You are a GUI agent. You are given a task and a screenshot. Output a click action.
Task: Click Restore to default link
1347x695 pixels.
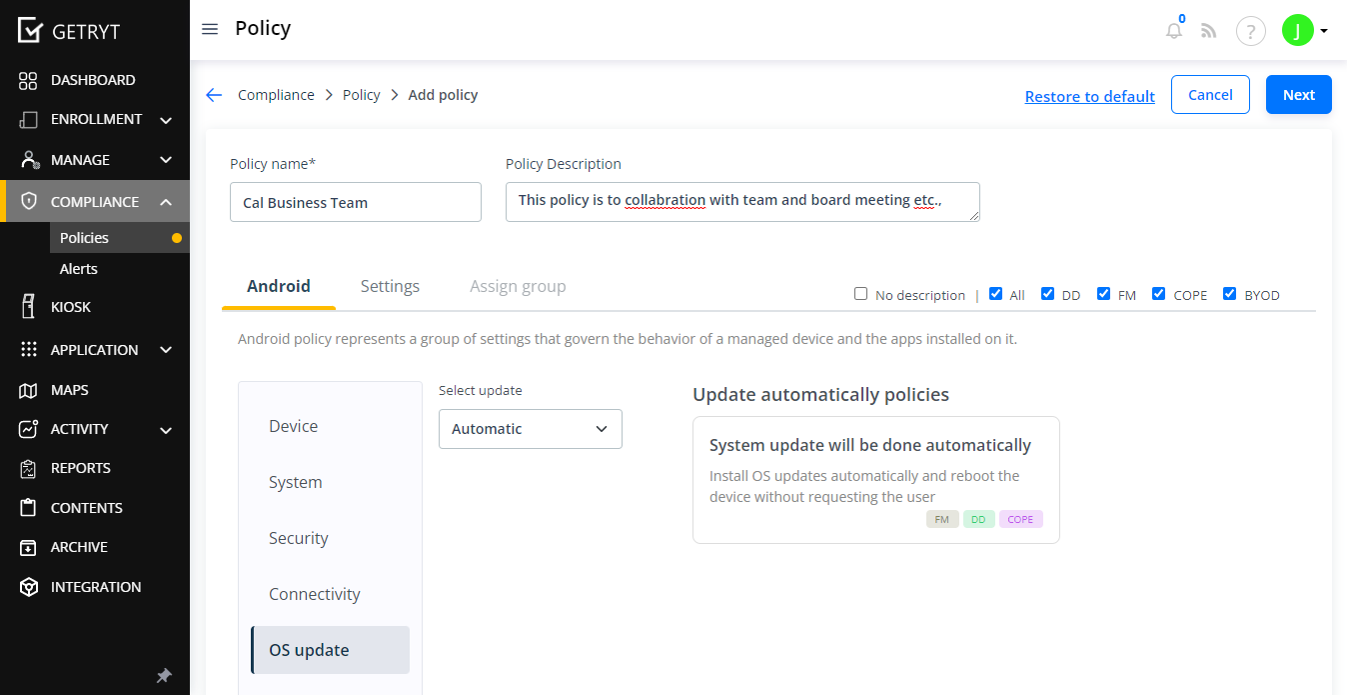click(1090, 96)
